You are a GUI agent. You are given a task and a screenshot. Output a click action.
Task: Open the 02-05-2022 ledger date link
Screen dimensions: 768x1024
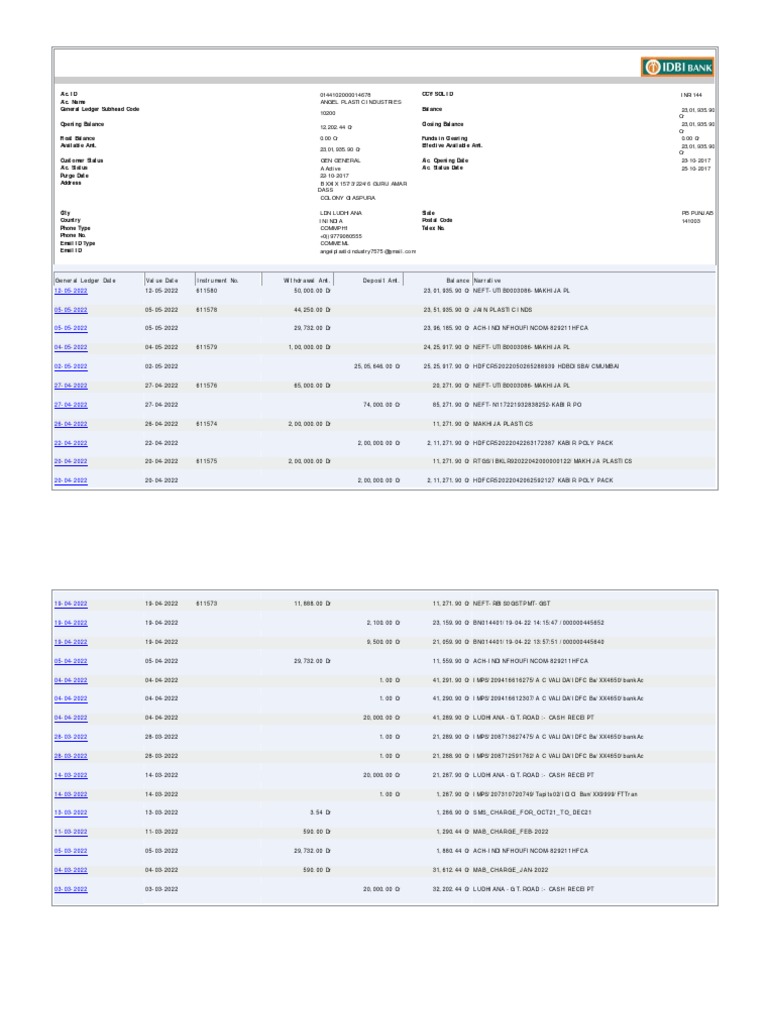[71, 366]
